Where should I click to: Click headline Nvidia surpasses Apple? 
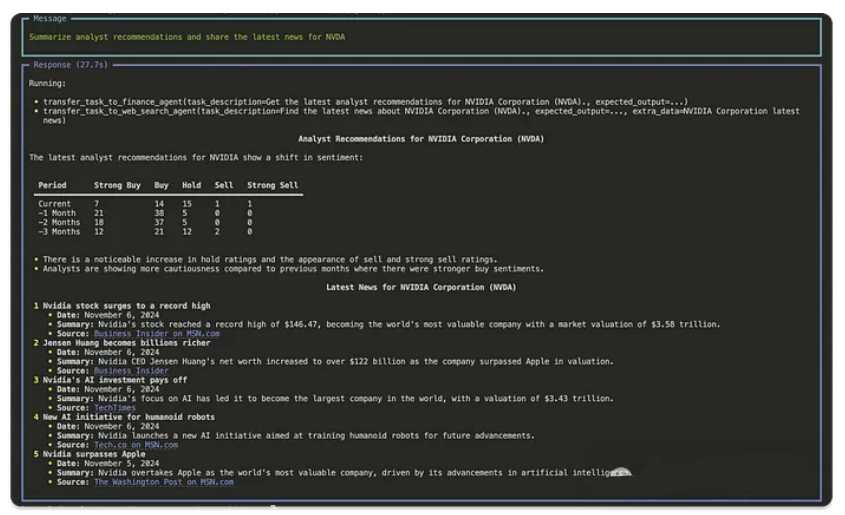(x=94, y=455)
